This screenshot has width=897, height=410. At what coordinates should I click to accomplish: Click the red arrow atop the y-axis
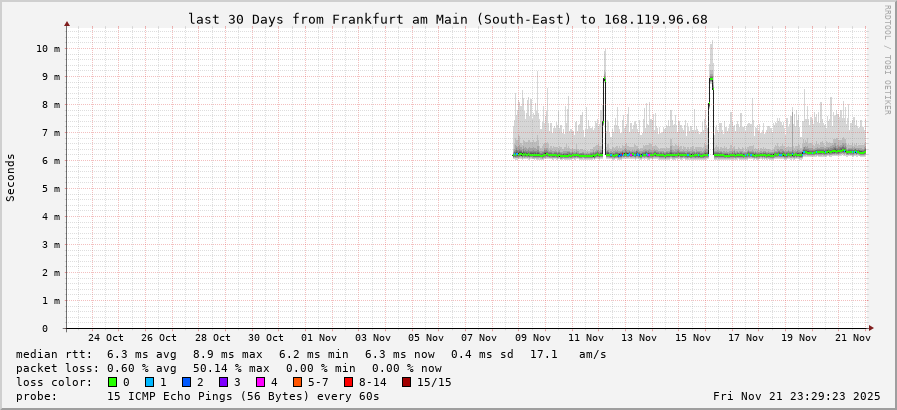coord(67,23)
